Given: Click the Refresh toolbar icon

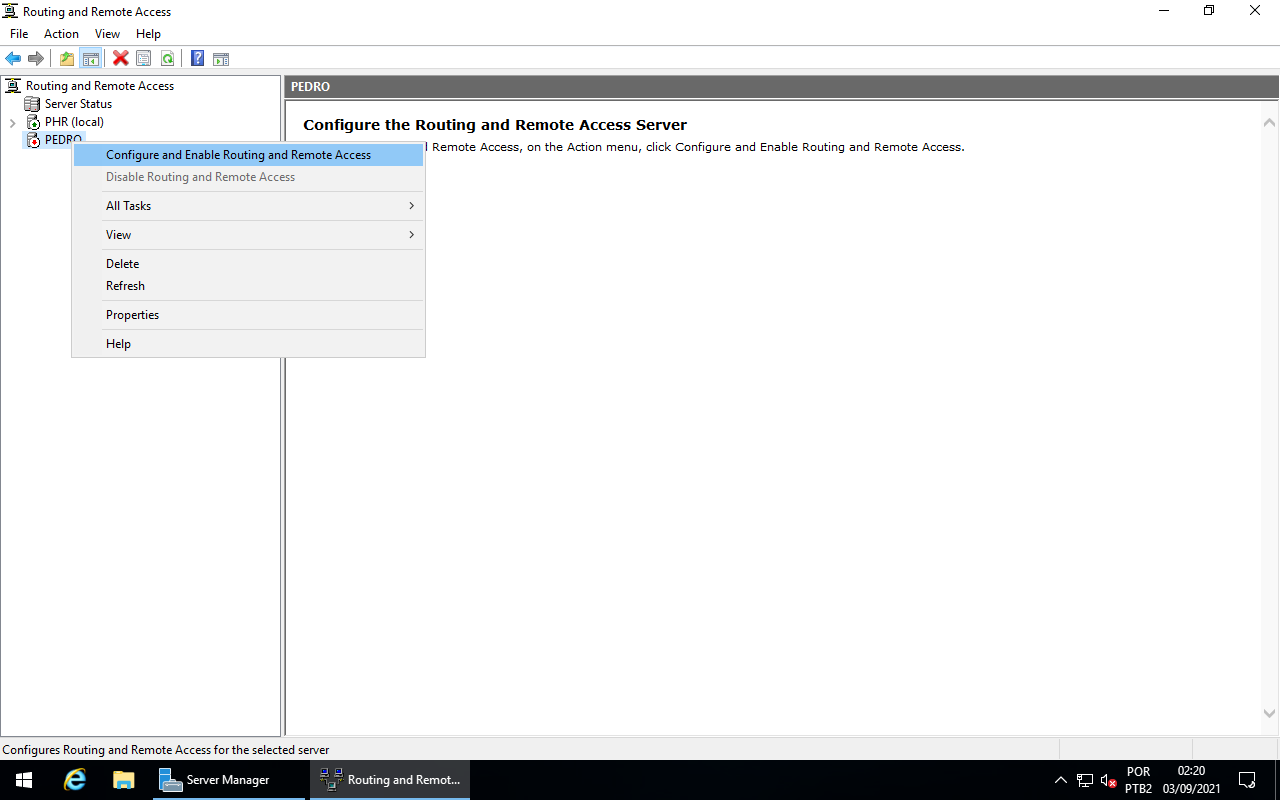Looking at the screenshot, I should click(167, 57).
